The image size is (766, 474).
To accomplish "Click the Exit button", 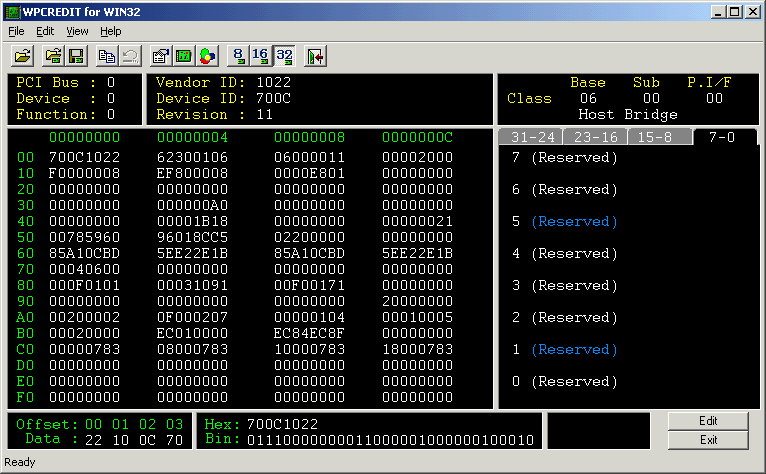I will click(x=708, y=440).
